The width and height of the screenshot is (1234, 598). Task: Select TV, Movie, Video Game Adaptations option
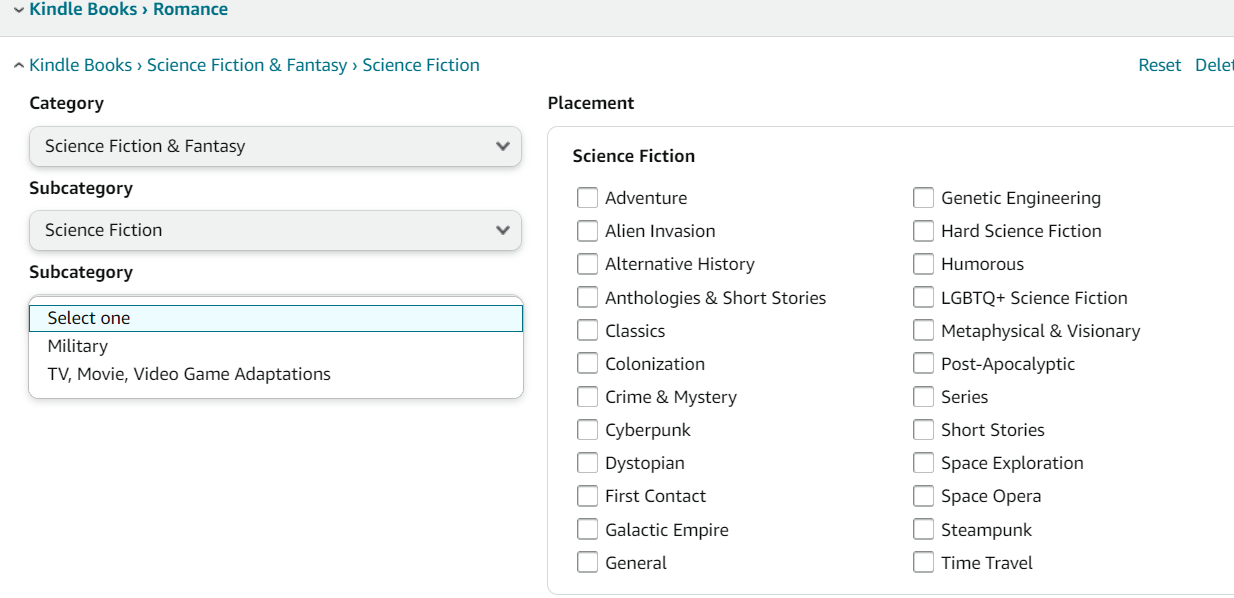[189, 374]
